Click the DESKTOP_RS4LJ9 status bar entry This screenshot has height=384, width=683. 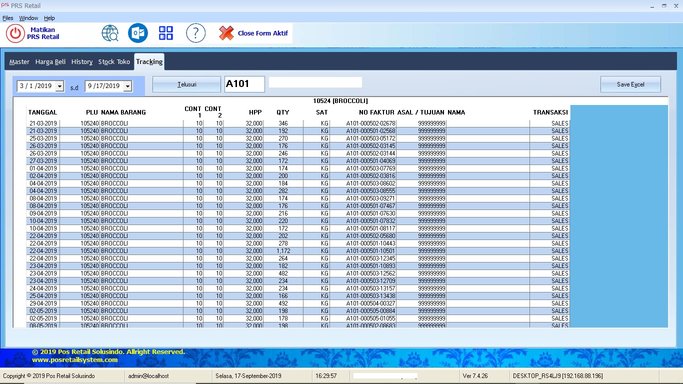(x=558, y=376)
